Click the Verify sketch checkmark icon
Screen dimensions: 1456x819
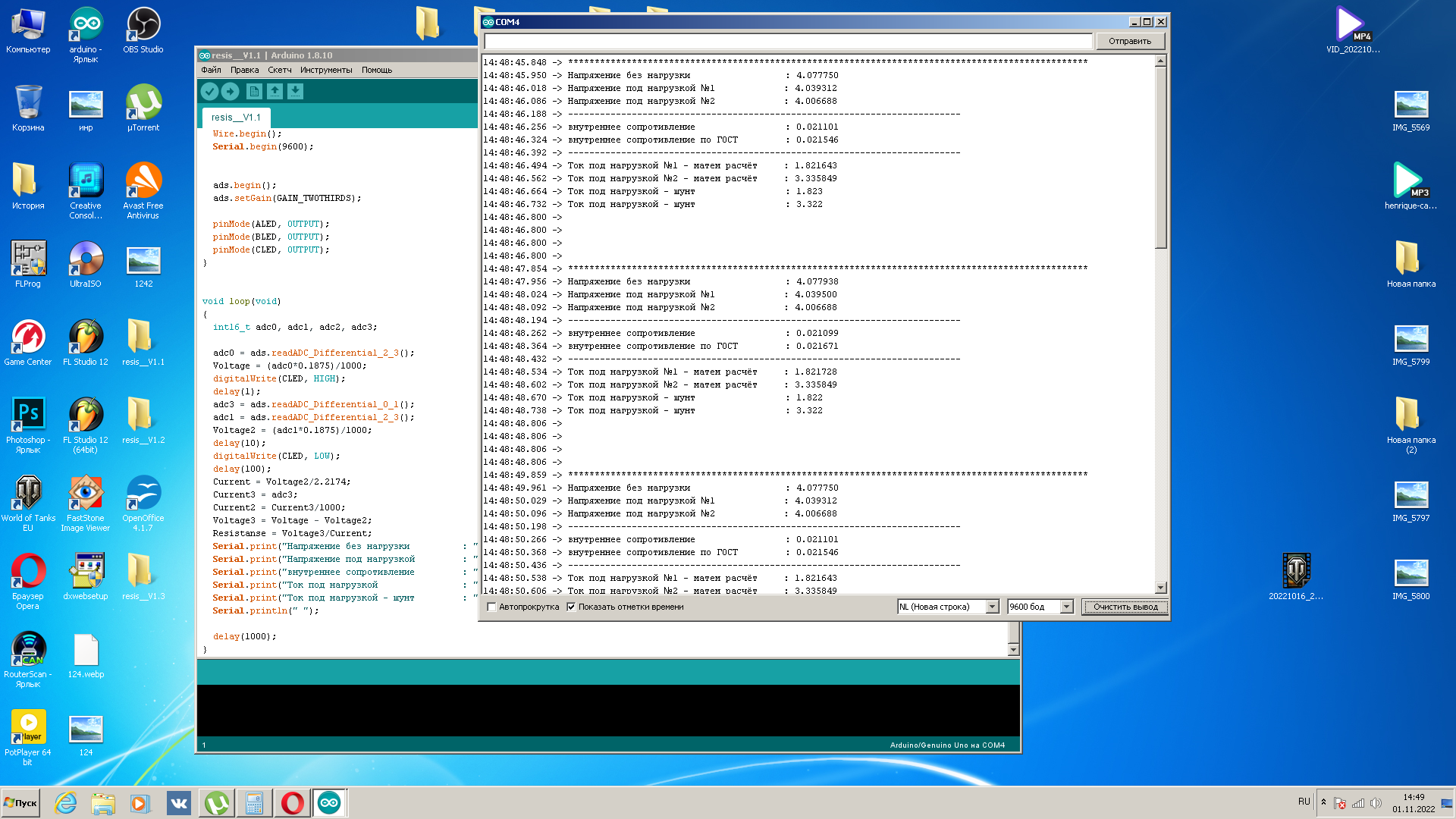(x=209, y=92)
